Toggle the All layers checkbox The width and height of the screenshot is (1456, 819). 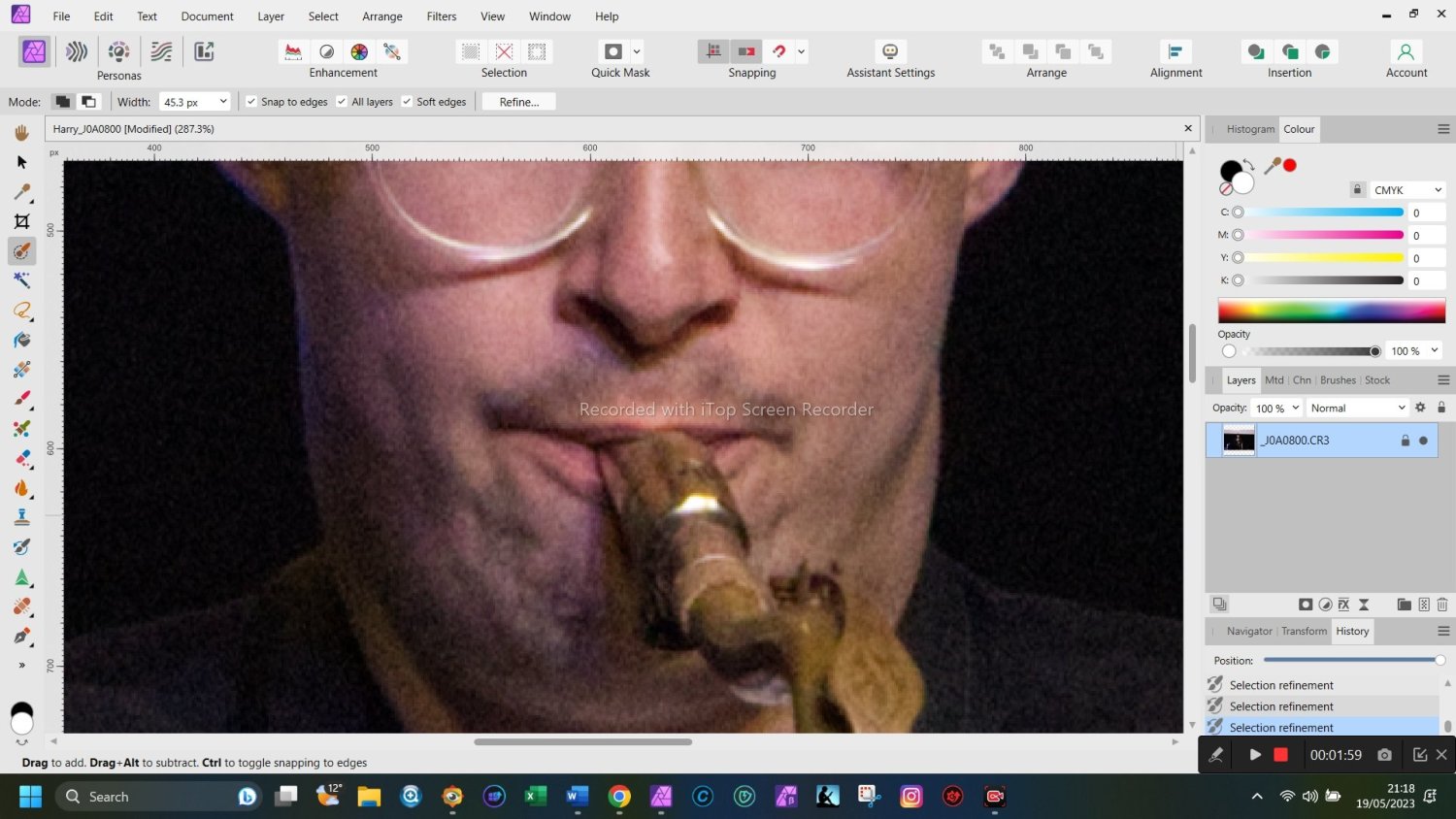click(x=342, y=102)
